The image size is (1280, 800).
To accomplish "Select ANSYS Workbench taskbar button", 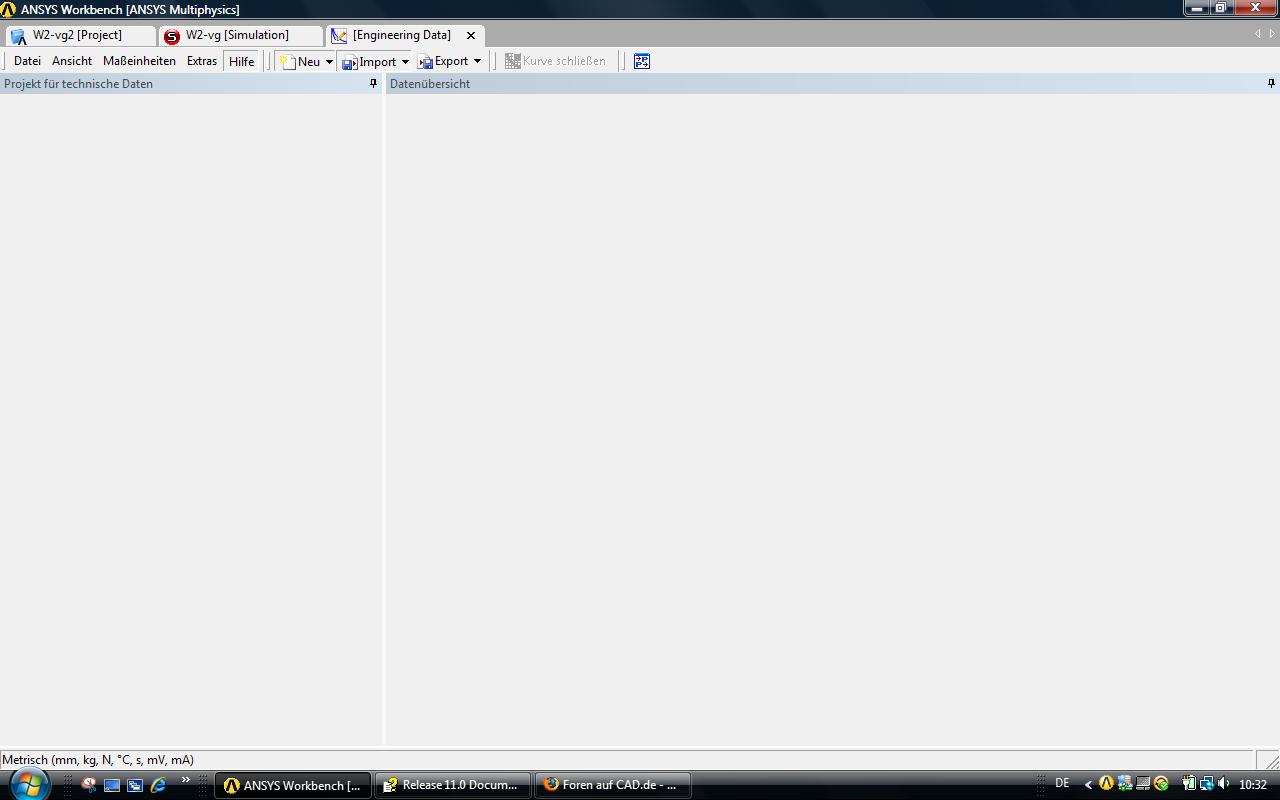I will [x=293, y=785].
